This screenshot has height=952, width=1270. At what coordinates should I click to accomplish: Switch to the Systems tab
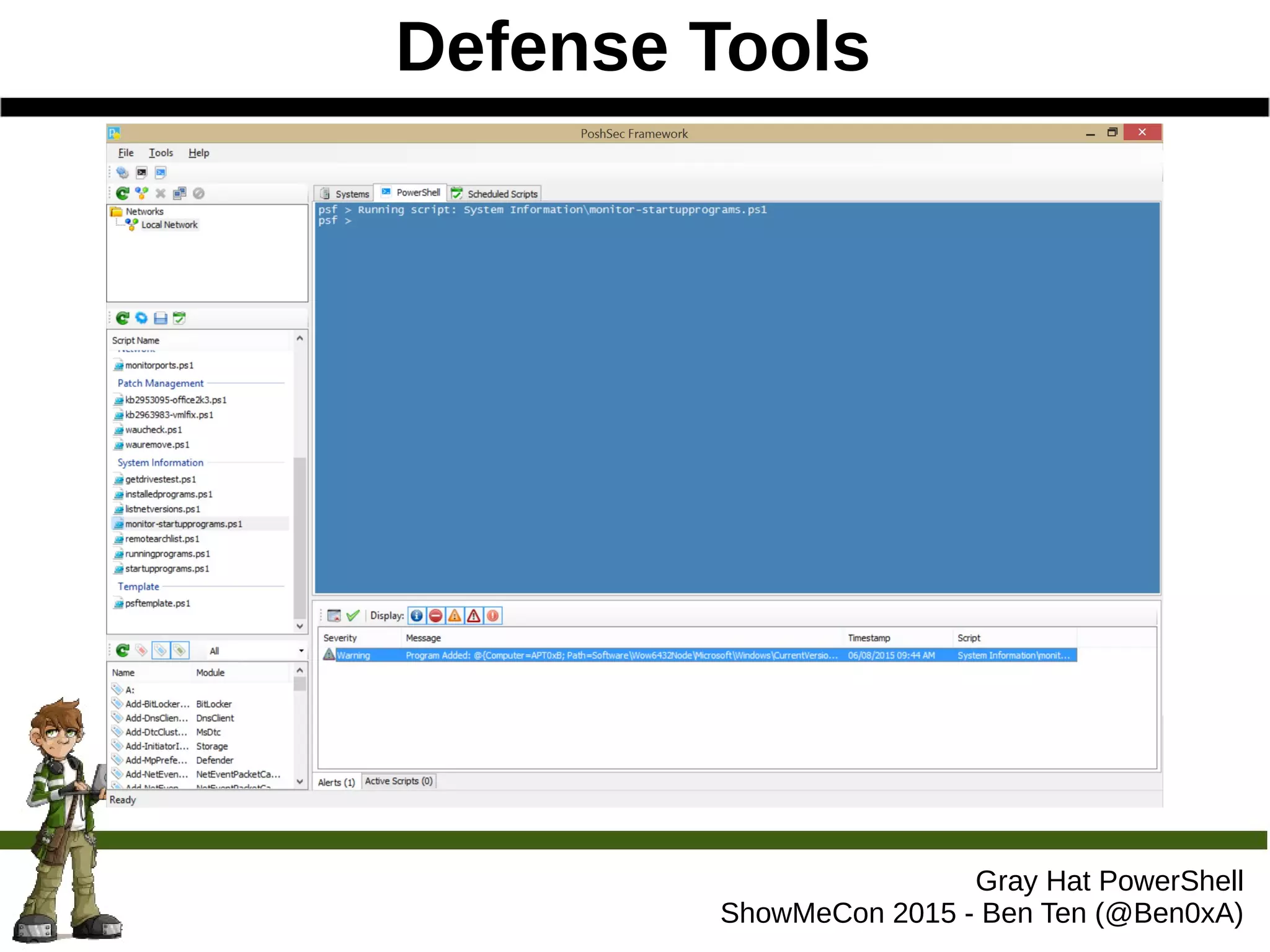click(344, 194)
